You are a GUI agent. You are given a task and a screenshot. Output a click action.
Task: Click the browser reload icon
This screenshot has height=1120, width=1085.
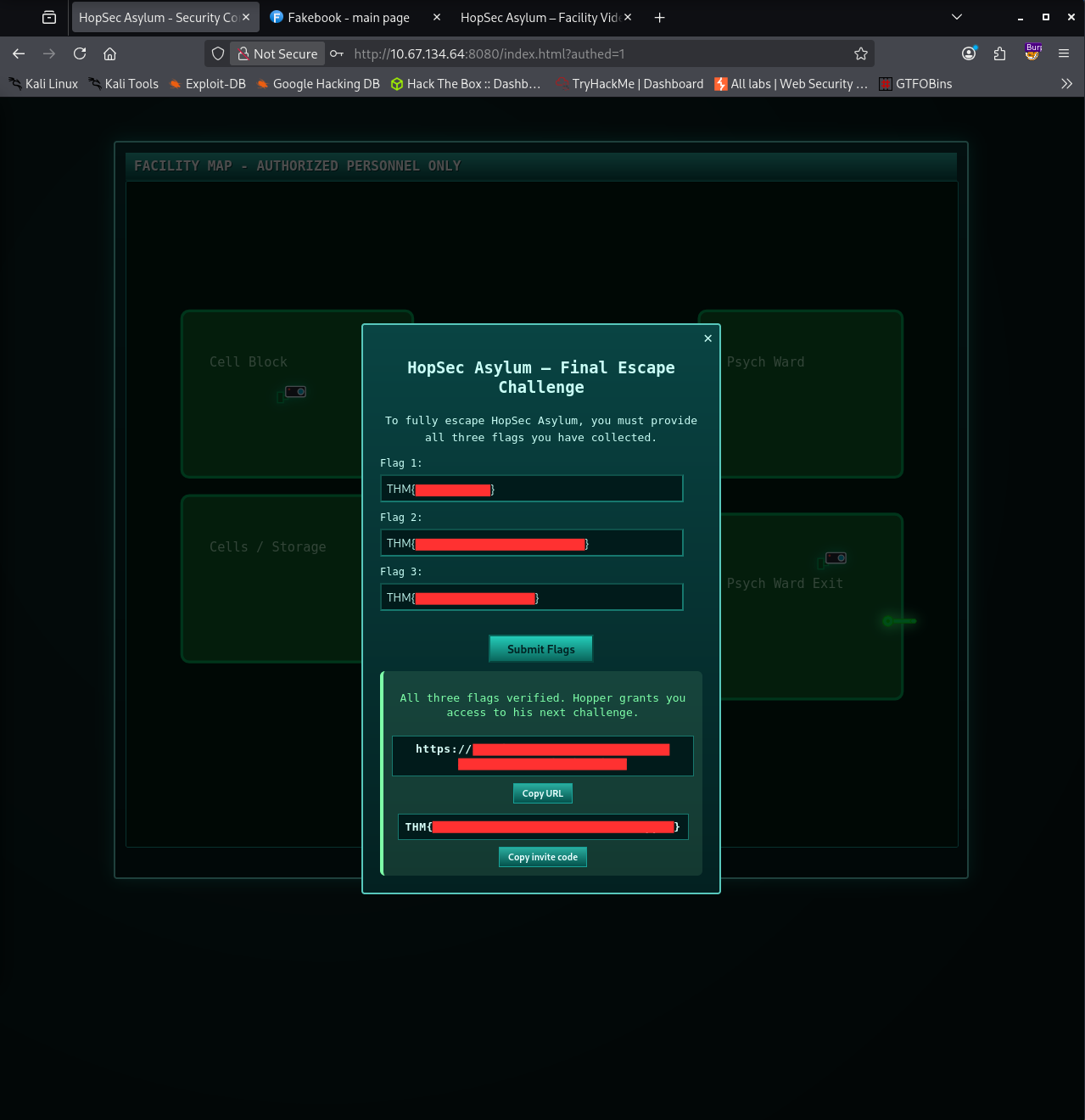pos(80,53)
